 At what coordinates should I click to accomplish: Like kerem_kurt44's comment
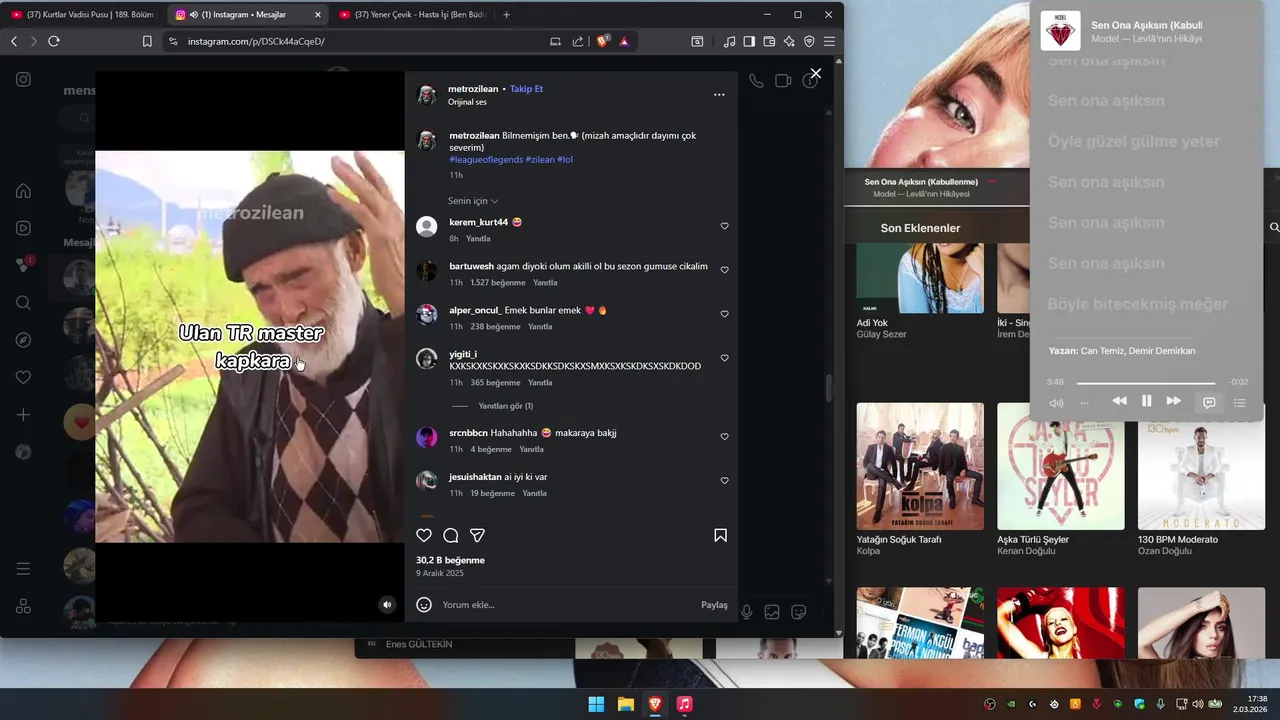(x=724, y=226)
